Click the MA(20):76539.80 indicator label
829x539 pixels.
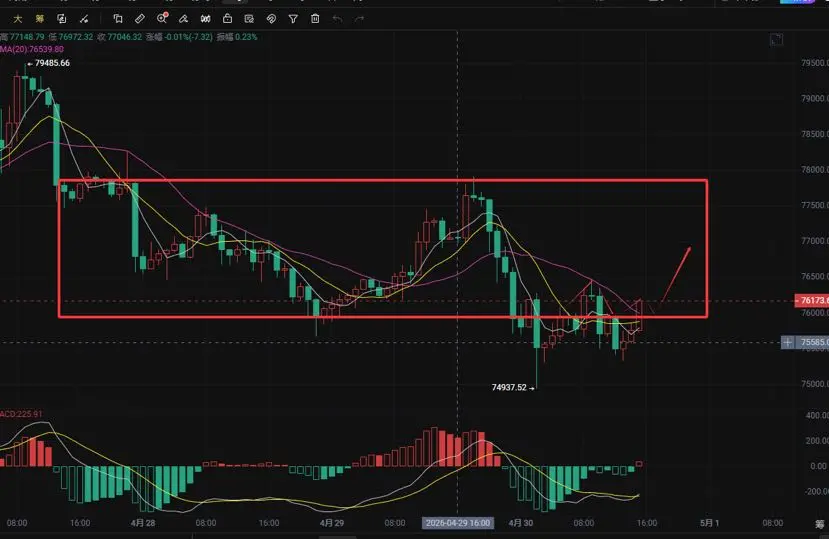point(32,49)
